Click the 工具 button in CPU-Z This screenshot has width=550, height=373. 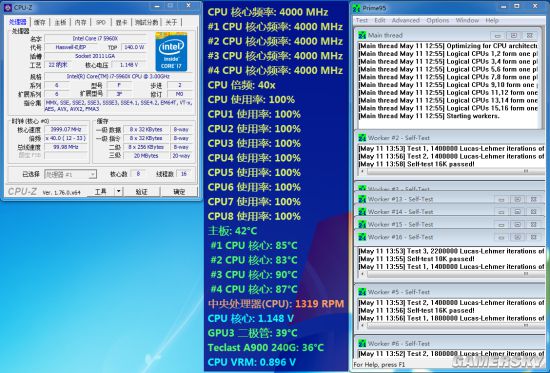(x=101, y=192)
